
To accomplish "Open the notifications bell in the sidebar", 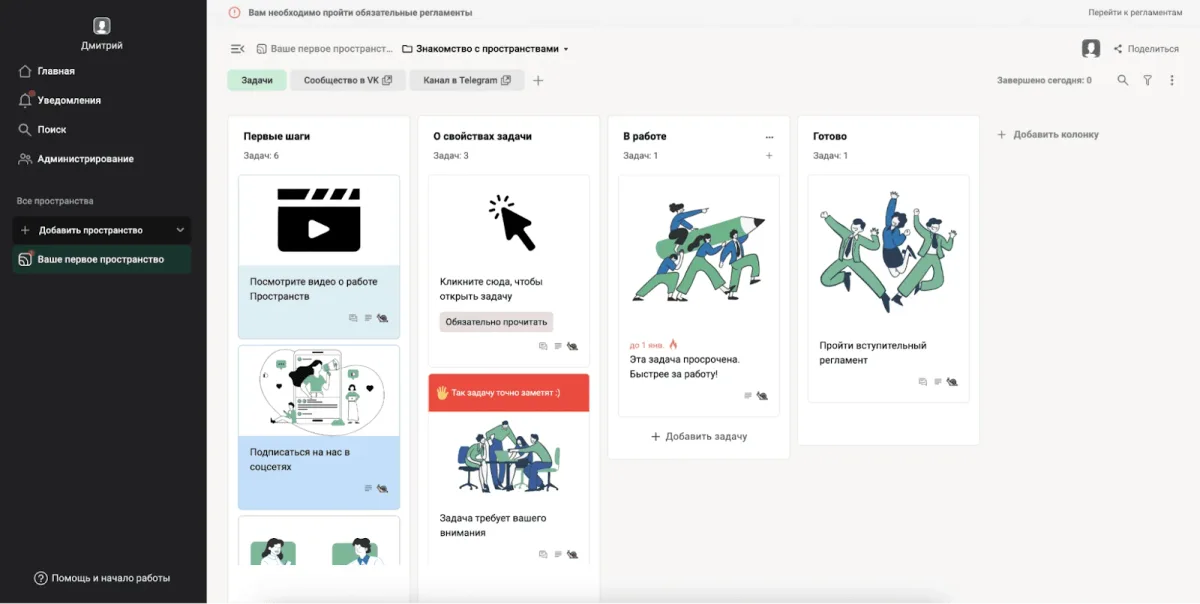I will [x=26, y=100].
